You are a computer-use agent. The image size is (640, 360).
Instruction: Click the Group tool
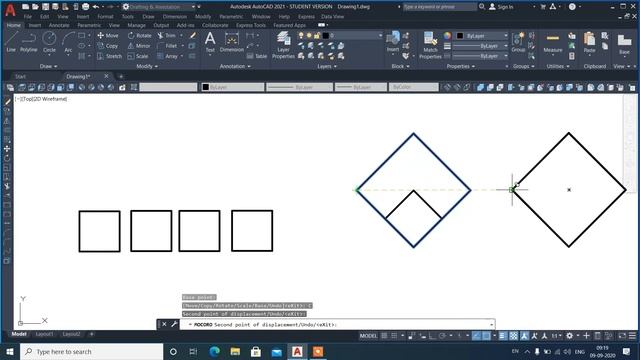point(518,42)
